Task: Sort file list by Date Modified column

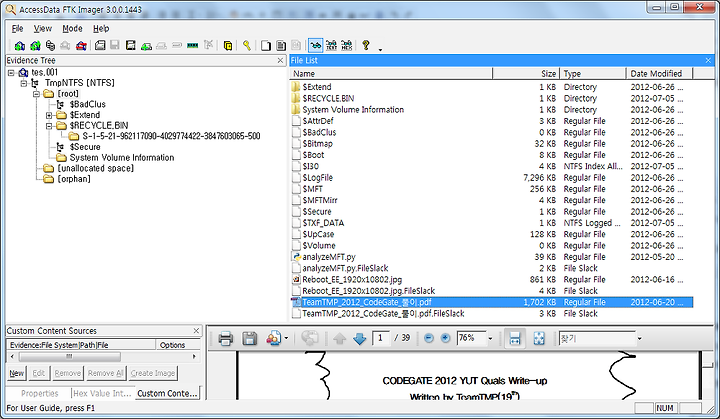Action: tap(659, 74)
